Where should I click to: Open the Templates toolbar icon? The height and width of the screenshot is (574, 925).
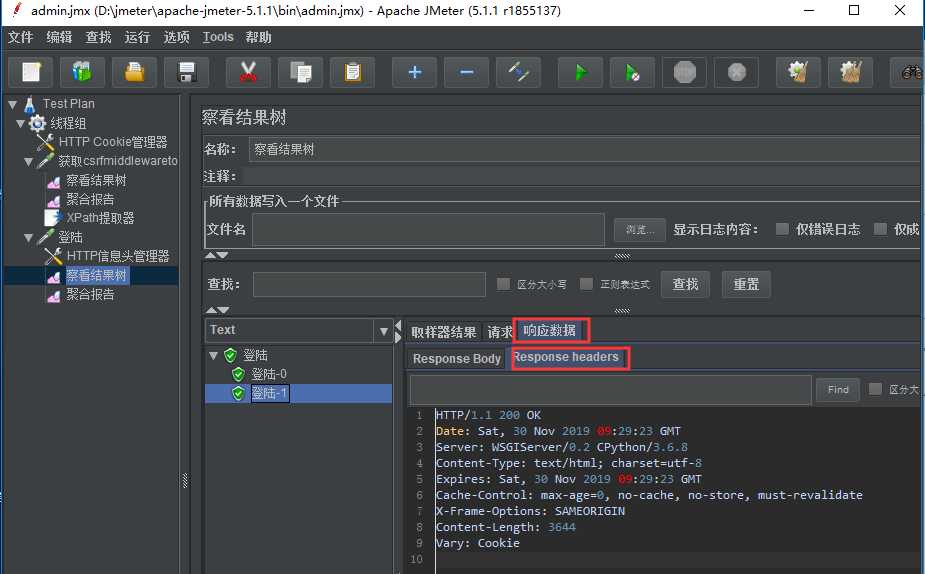(x=83, y=73)
